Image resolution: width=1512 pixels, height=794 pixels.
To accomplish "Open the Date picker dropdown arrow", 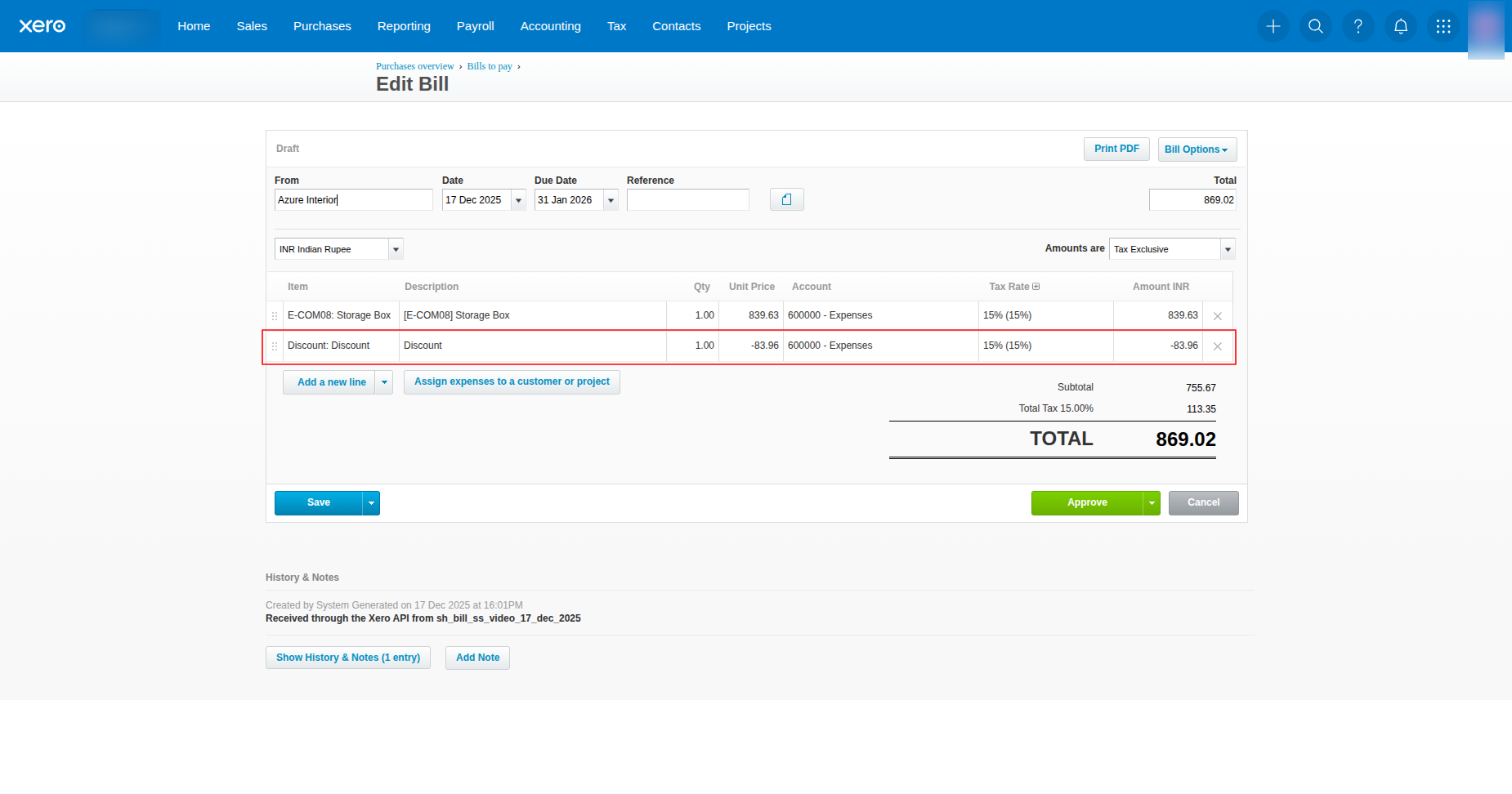I will (x=518, y=200).
